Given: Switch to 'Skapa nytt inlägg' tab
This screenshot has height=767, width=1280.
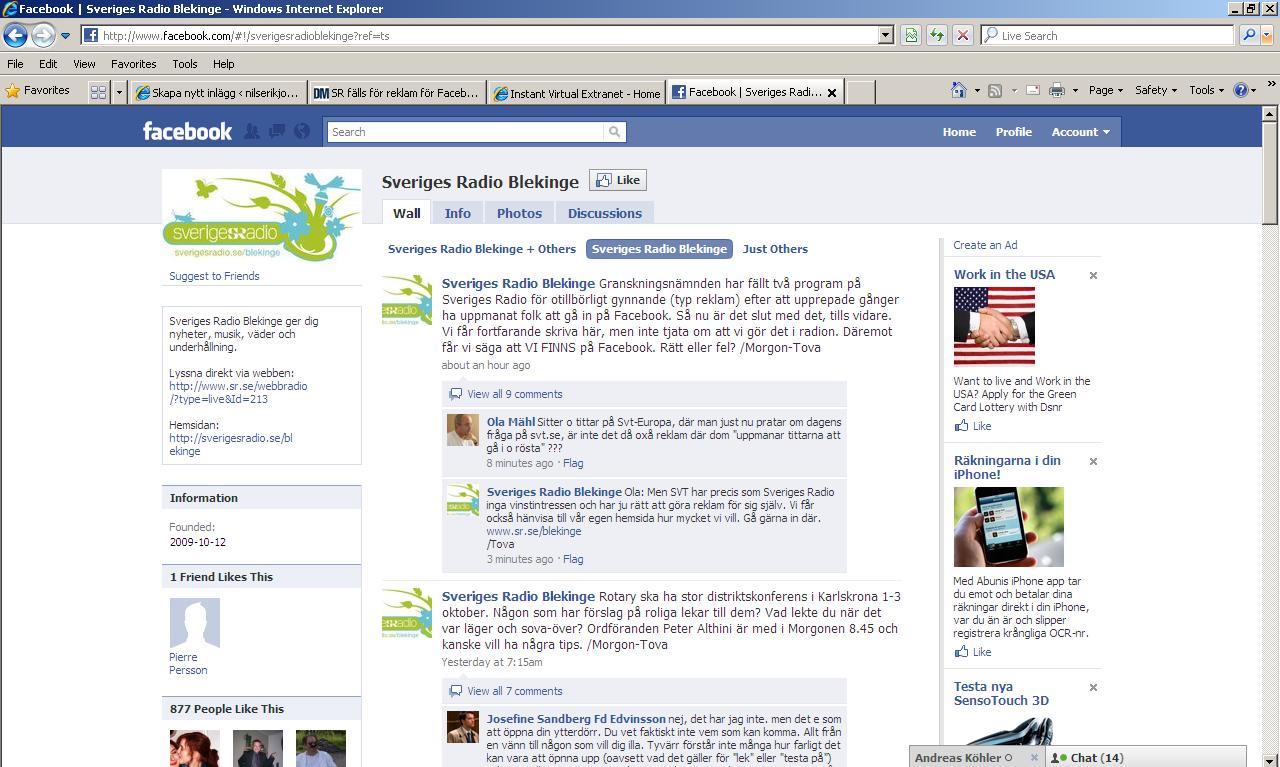Looking at the screenshot, I should pyautogui.click(x=218, y=93).
